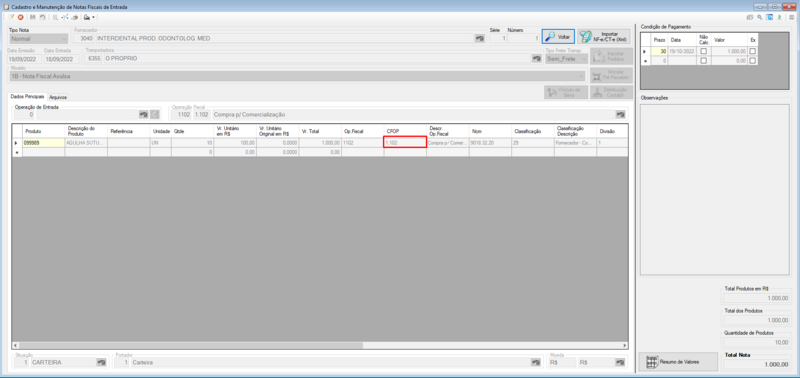This screenshot has height=378, width=800.
Task: Click the blue remote-support icon at top right
Action: click(769, 17)
